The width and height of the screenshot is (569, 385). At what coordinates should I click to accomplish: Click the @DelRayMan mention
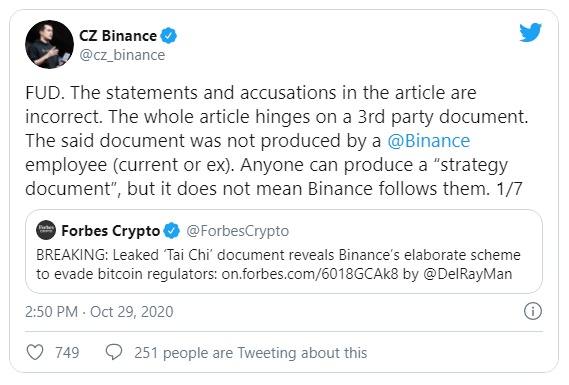(468, 274)
